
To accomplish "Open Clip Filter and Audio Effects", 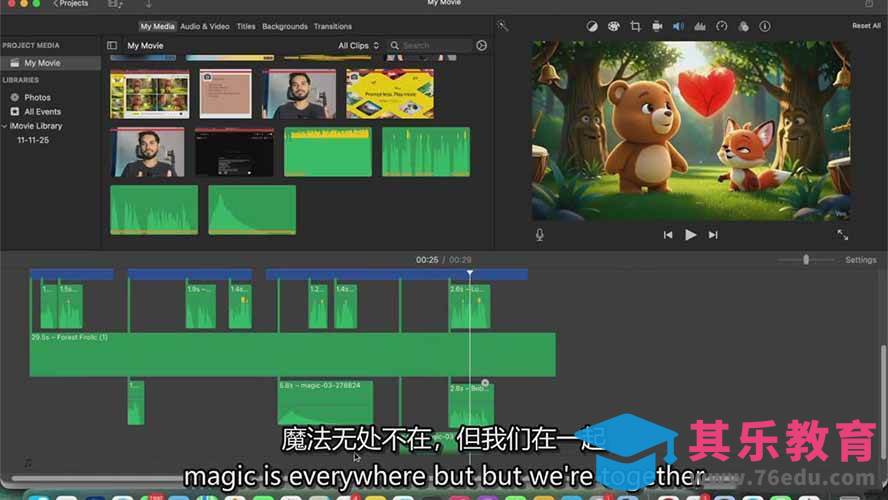I will (x=743, y=26).
